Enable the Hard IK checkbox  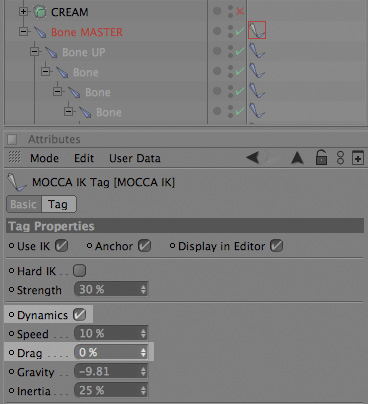click(79, 271)
